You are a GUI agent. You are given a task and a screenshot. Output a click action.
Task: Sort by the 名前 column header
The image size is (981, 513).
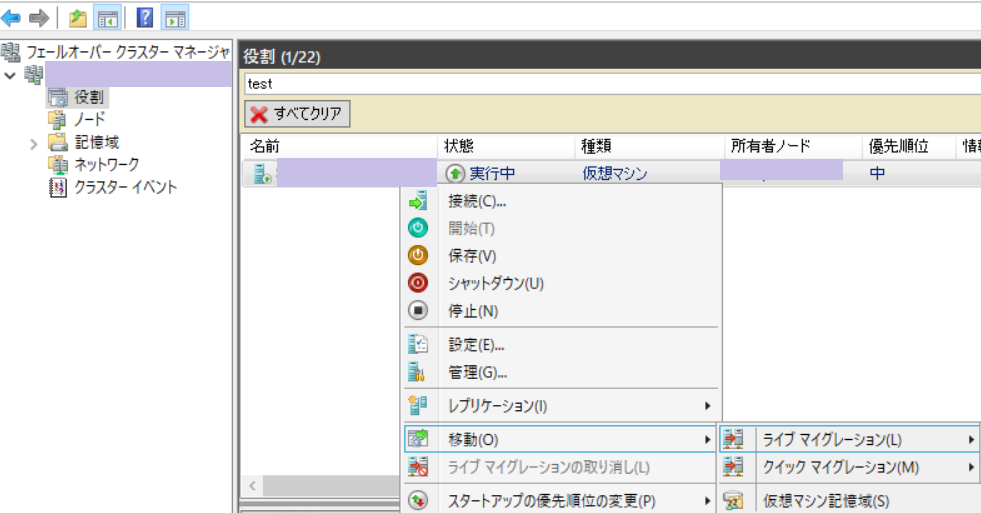pos(338,146)
